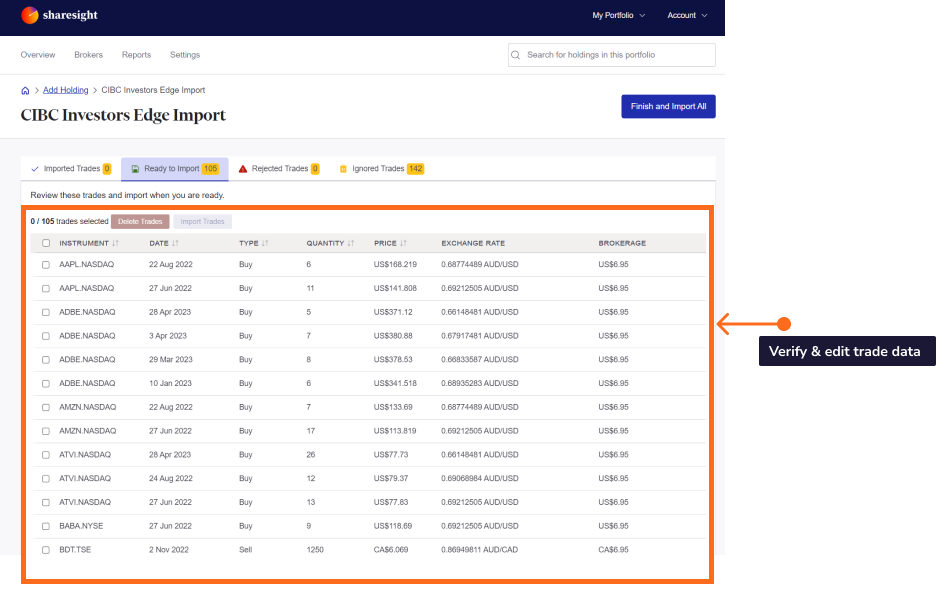The height and width of the screenshot is (592, 946).
Task: Click the ATVI.NASDAQ 24 Aug 2022 checkbox
Action: 46,479
